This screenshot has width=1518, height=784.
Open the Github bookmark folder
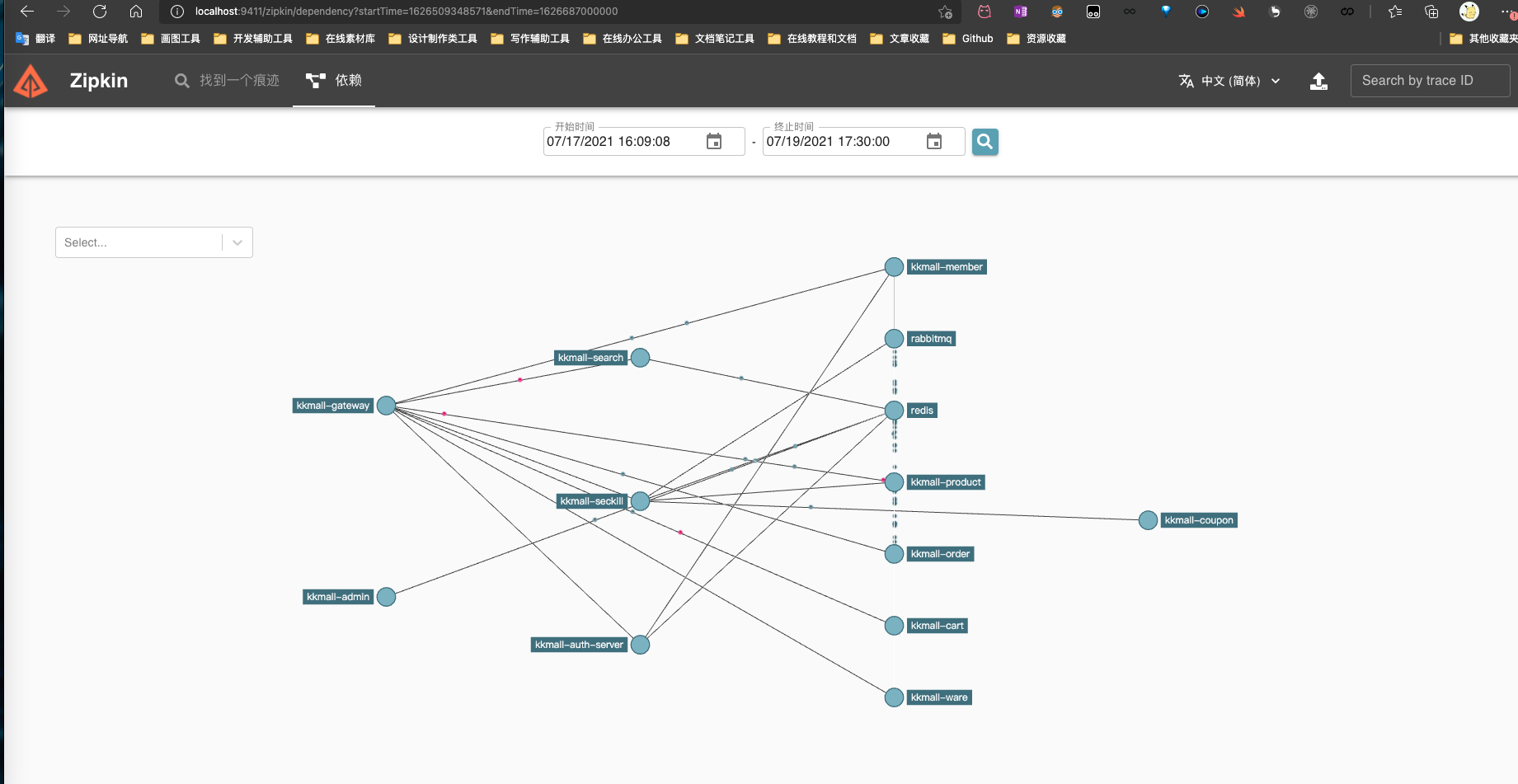click(968, 39)
